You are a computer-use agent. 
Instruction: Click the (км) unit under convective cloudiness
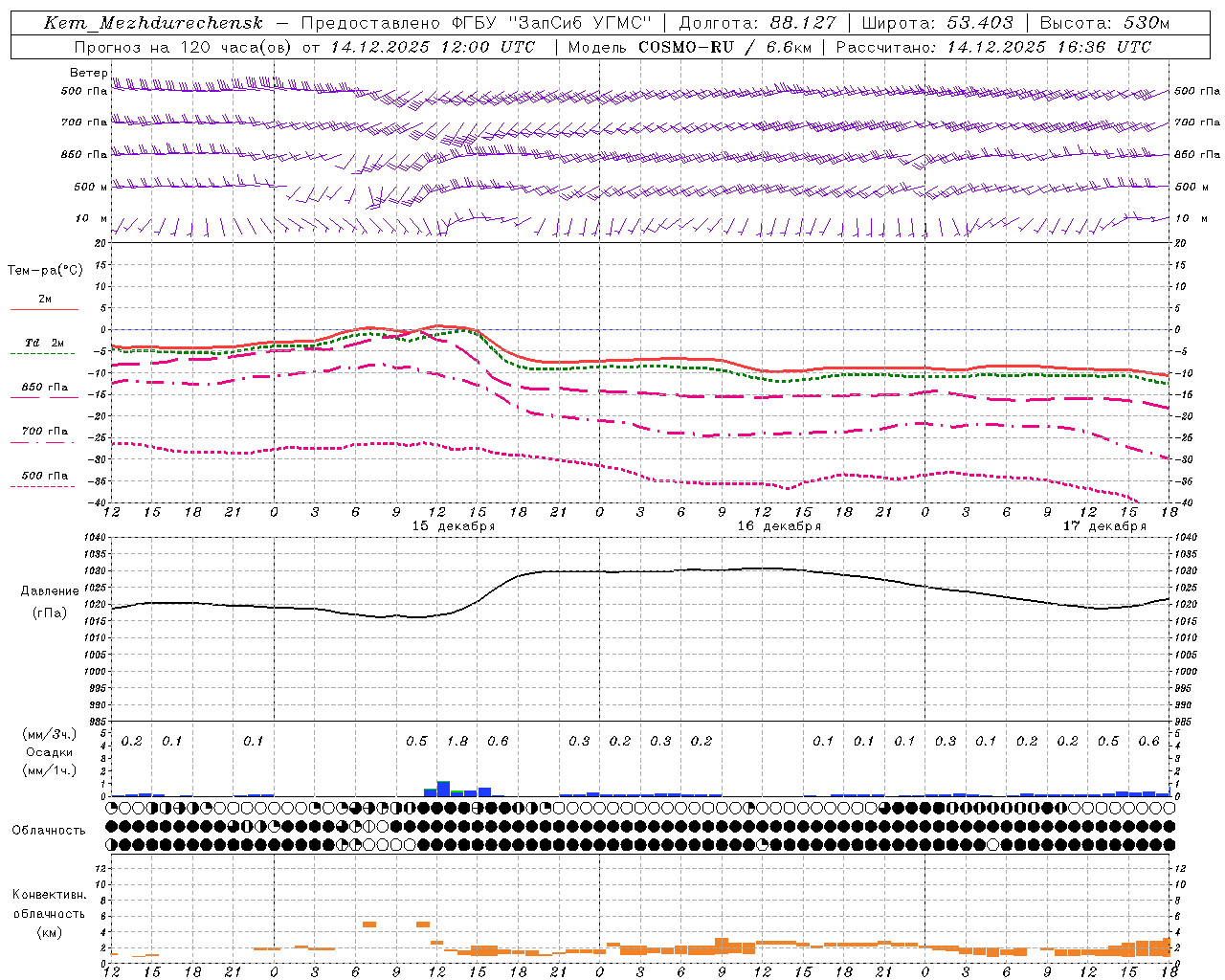tap(49, 932)
